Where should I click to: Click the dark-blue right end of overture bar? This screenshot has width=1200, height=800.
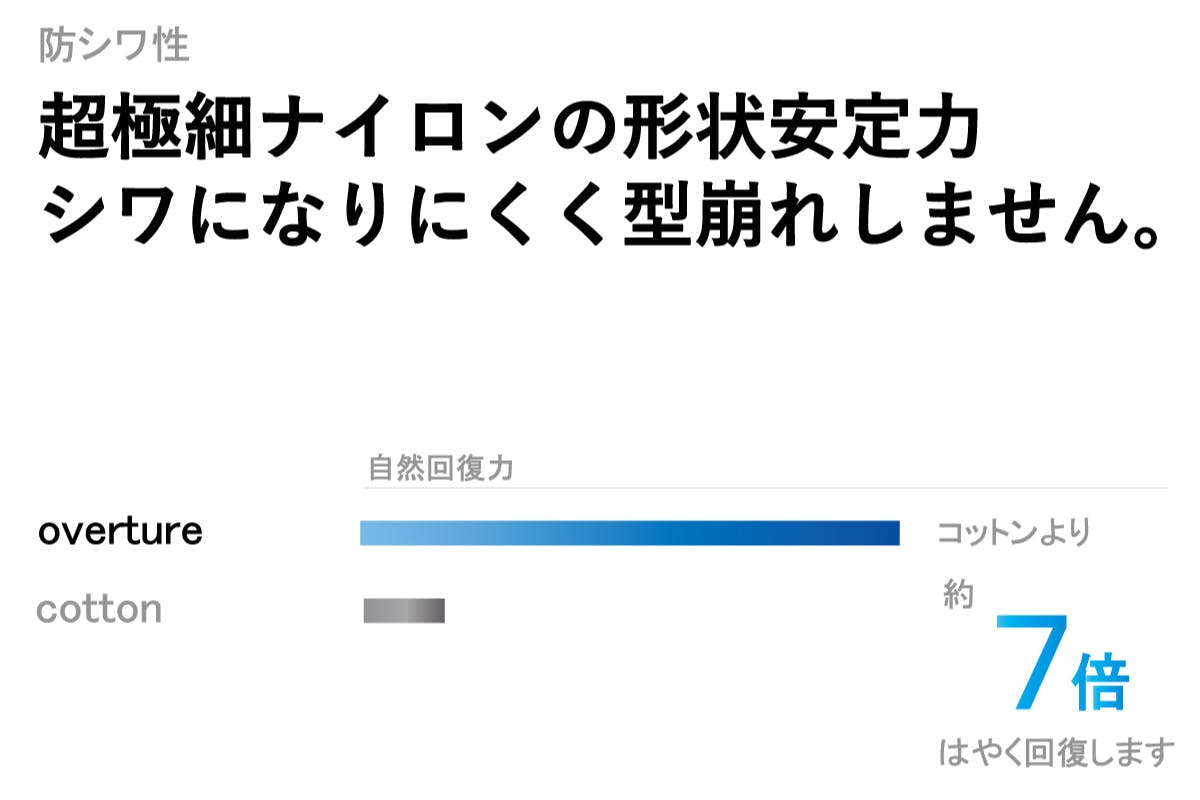(885, 533)
